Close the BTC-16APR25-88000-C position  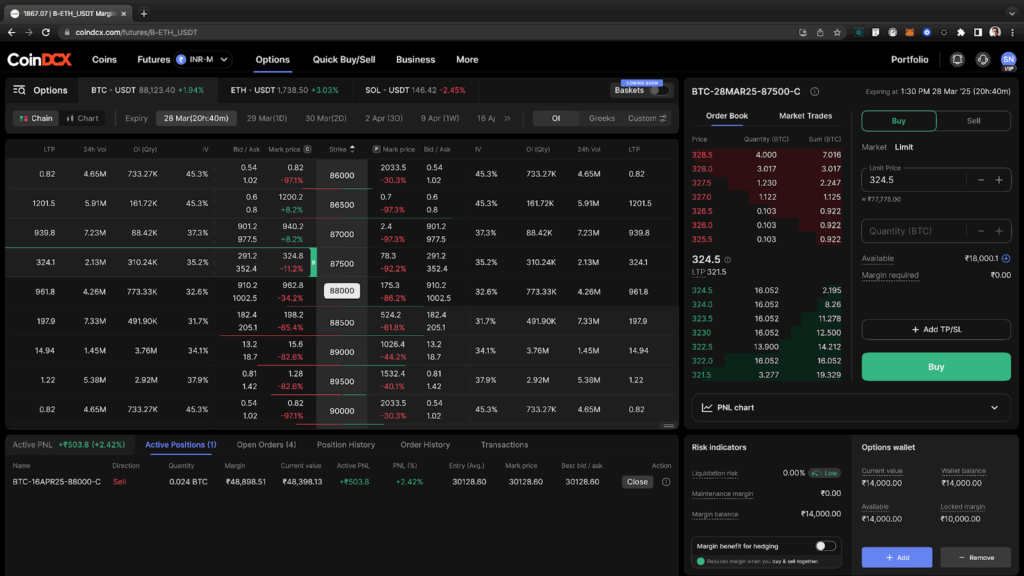coord(637,482)
